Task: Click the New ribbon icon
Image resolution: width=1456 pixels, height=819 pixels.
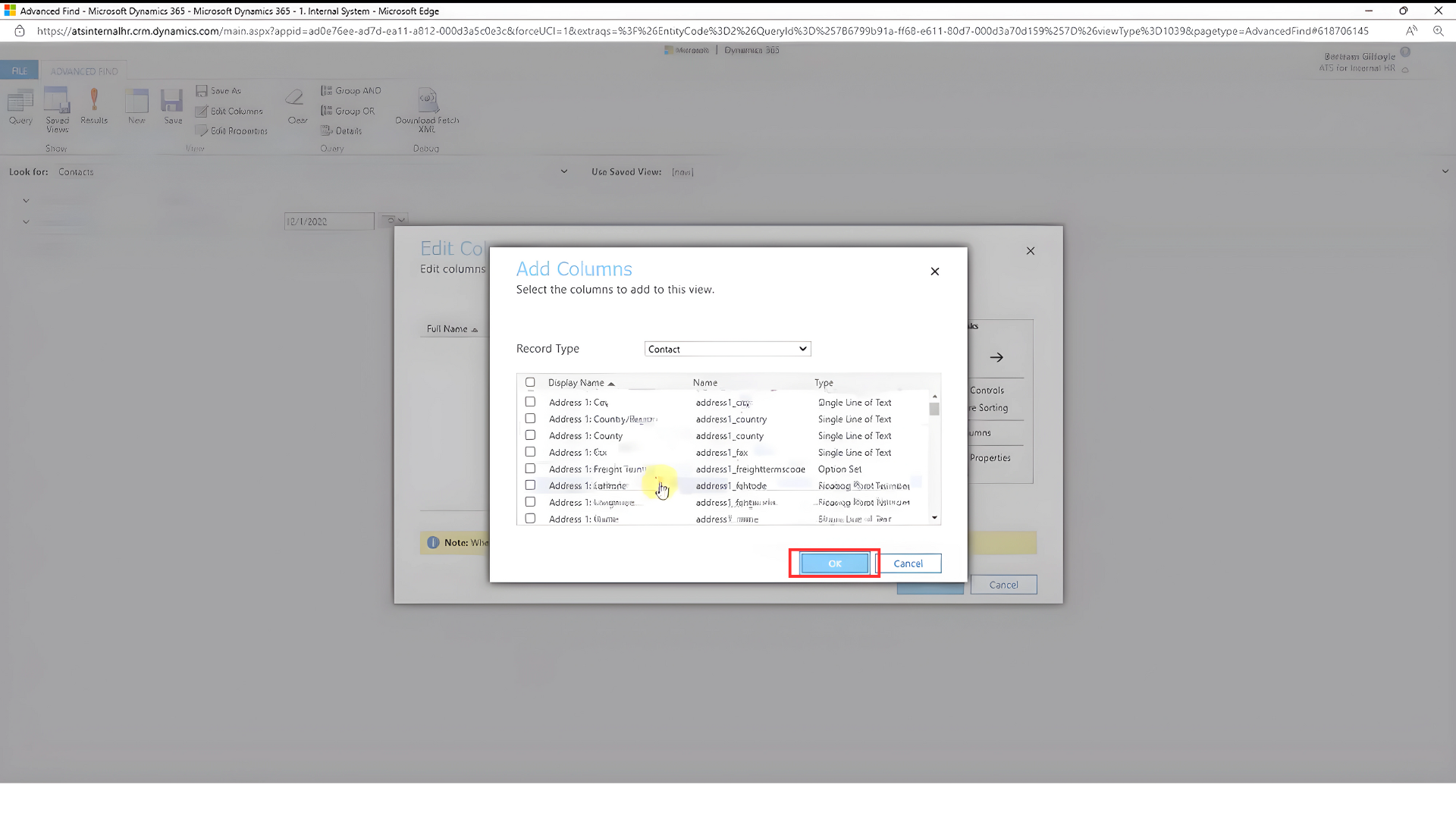Action: coord(136,107)
